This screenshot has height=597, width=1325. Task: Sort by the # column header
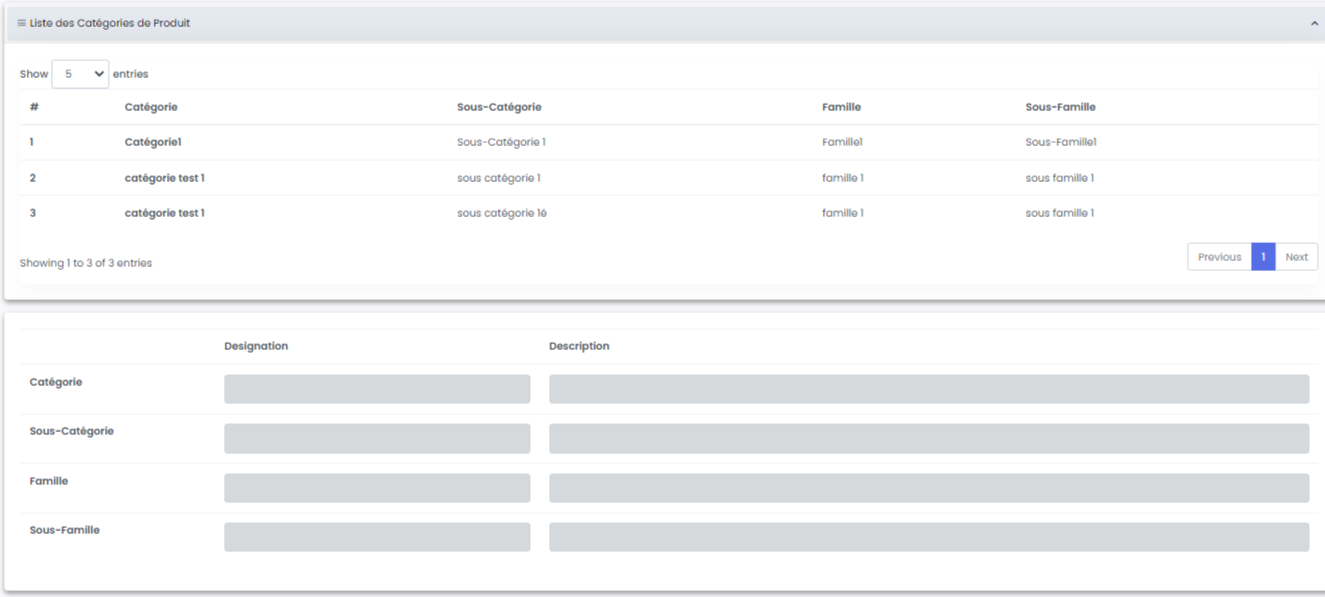pos(34,107)
